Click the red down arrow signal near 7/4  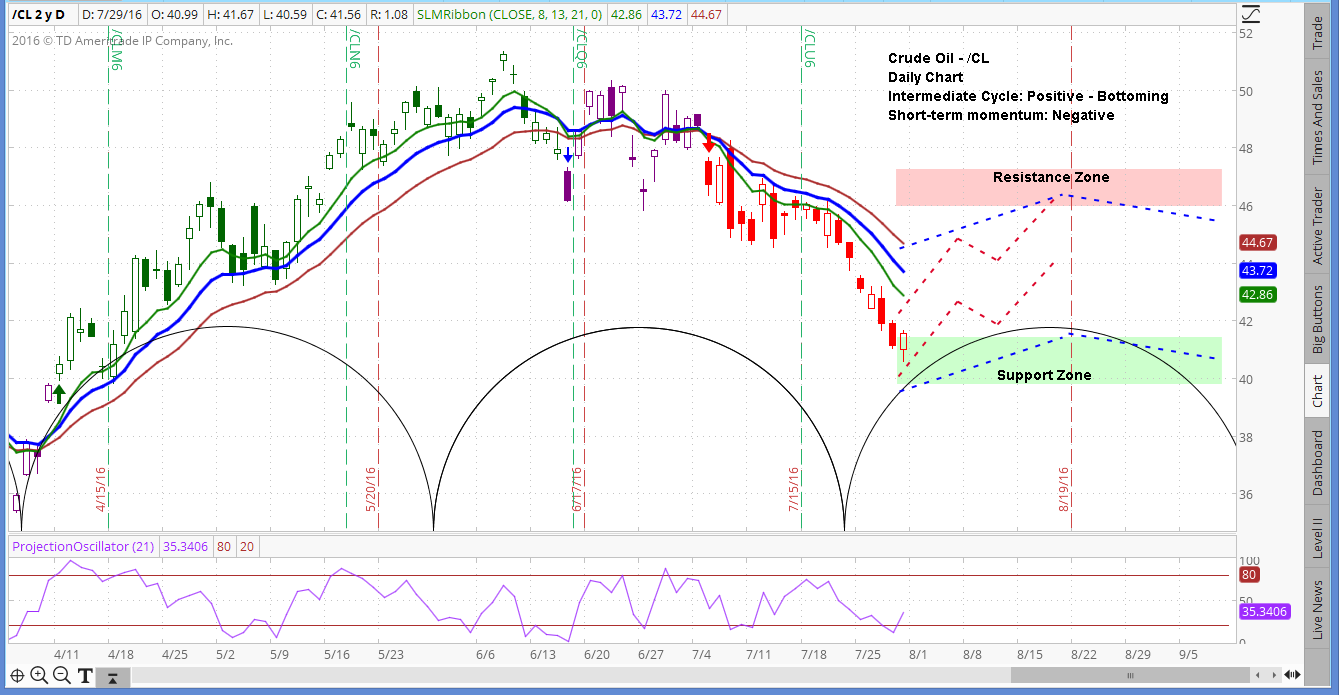pos(709,142)
